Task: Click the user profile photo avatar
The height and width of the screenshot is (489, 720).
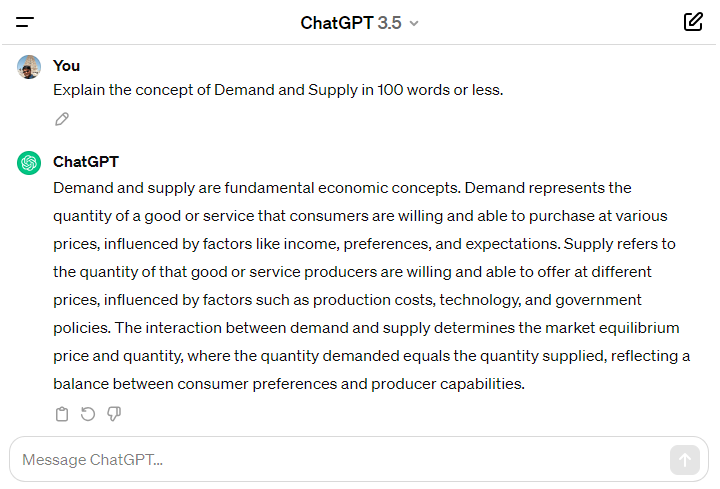Action: tap(30, 67)
